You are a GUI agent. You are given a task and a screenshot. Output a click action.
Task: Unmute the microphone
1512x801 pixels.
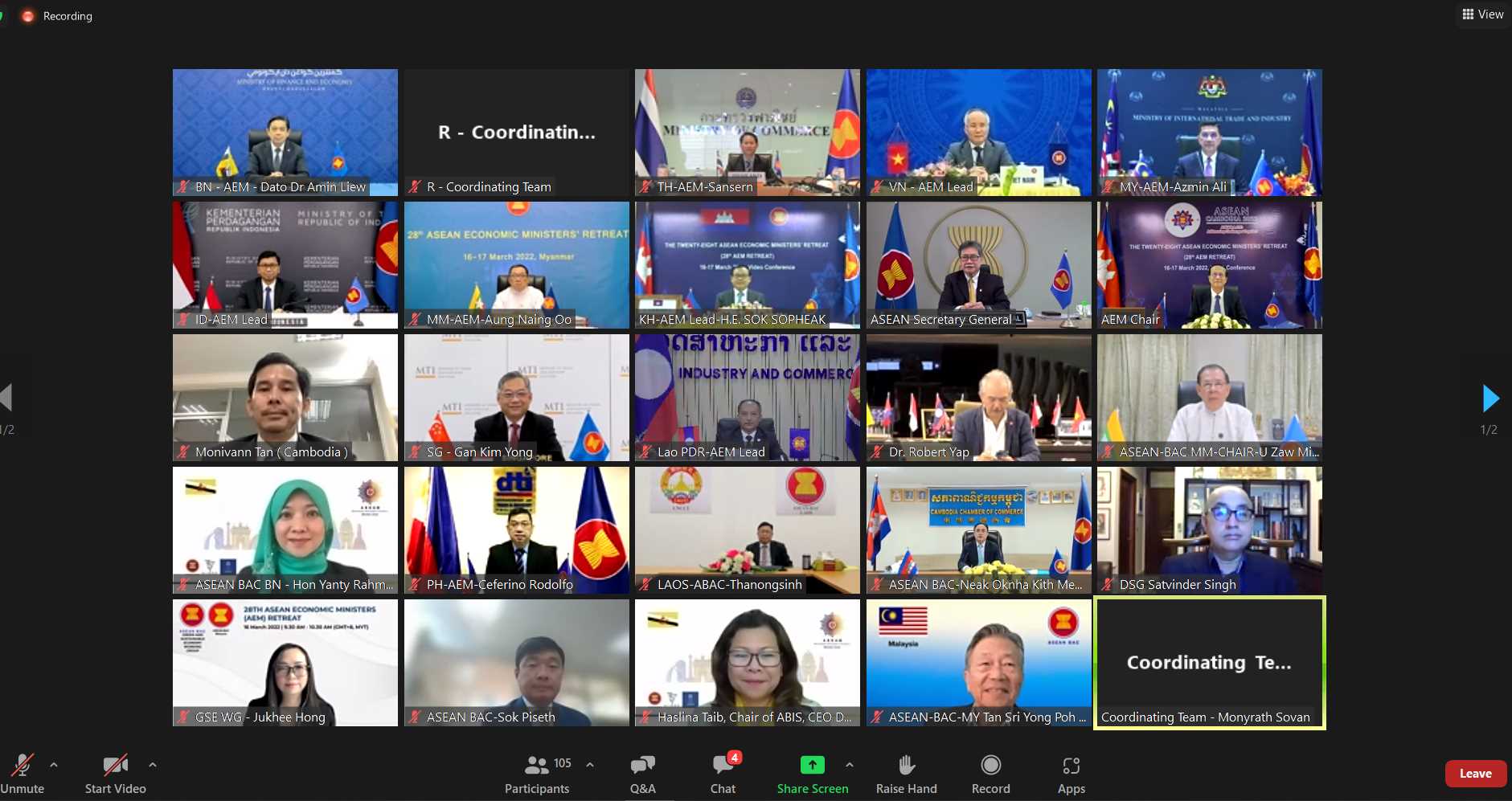click(x=23, y=774)
